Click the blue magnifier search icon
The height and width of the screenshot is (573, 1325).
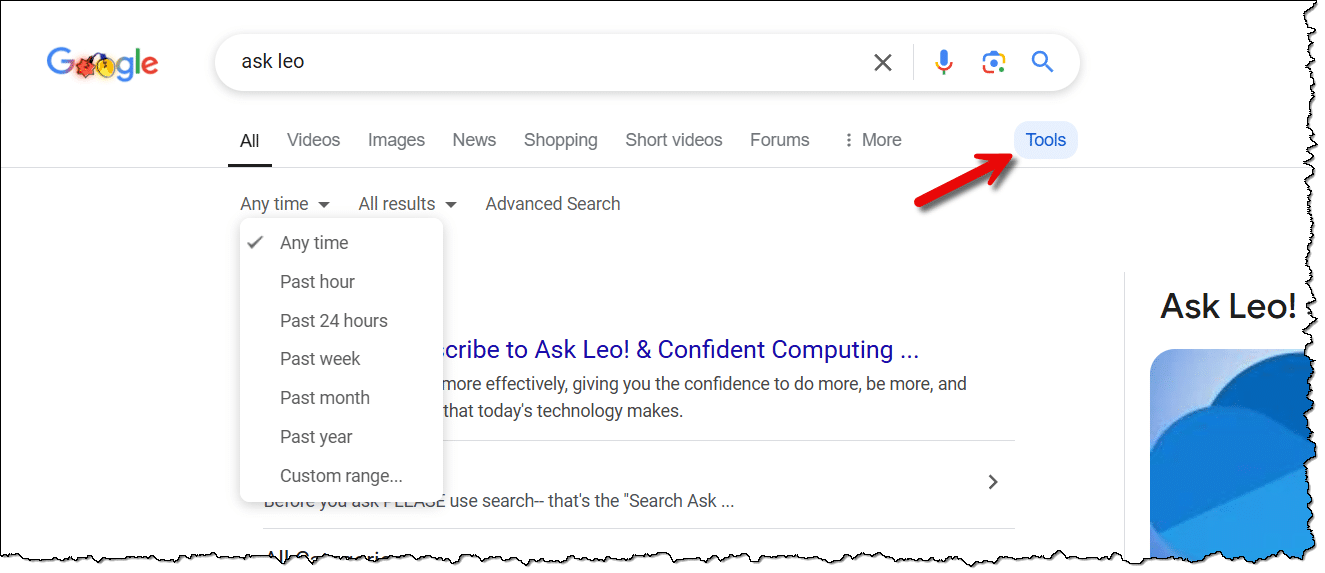pyautogui.click(x=1043, y=62)
